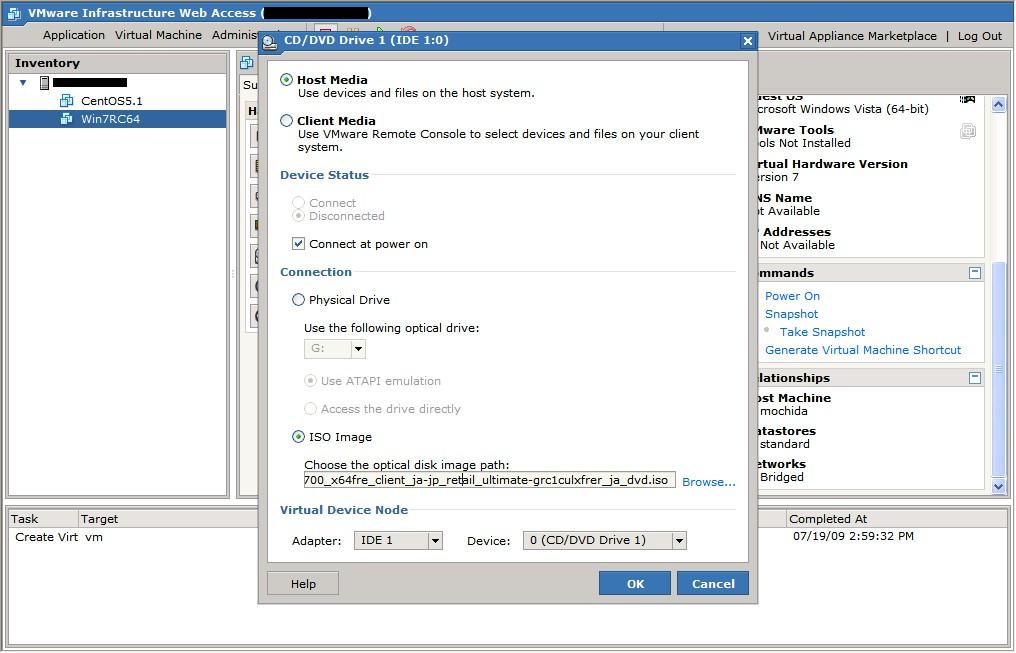Select CentOS5.1 in the Inventory tree
Screen dimensions: 1016x653
(111, 100)
